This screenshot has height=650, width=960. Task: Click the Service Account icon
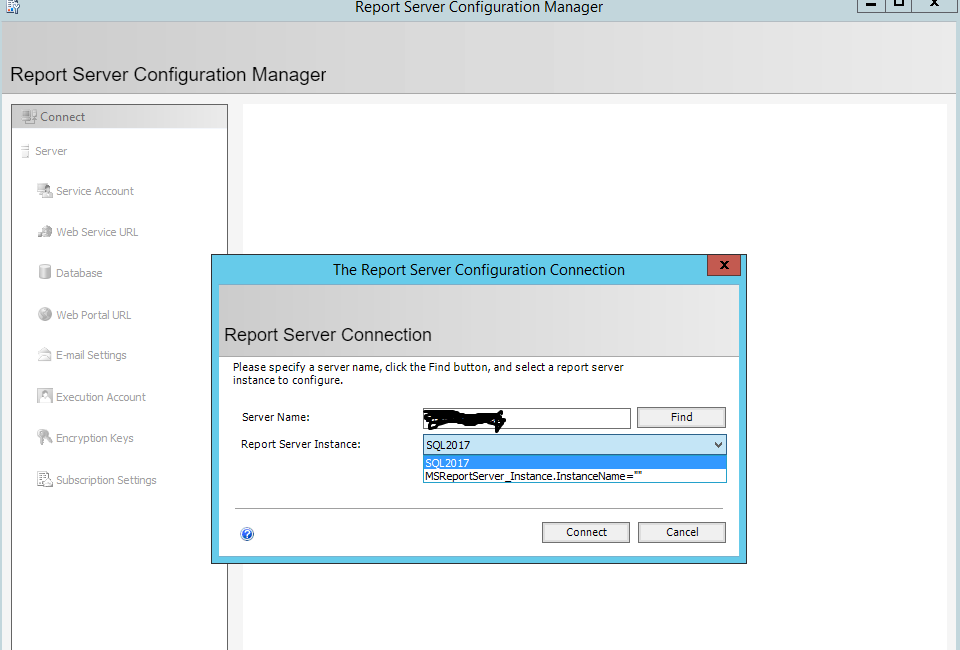pyautogui.click(x=45, y=191)
